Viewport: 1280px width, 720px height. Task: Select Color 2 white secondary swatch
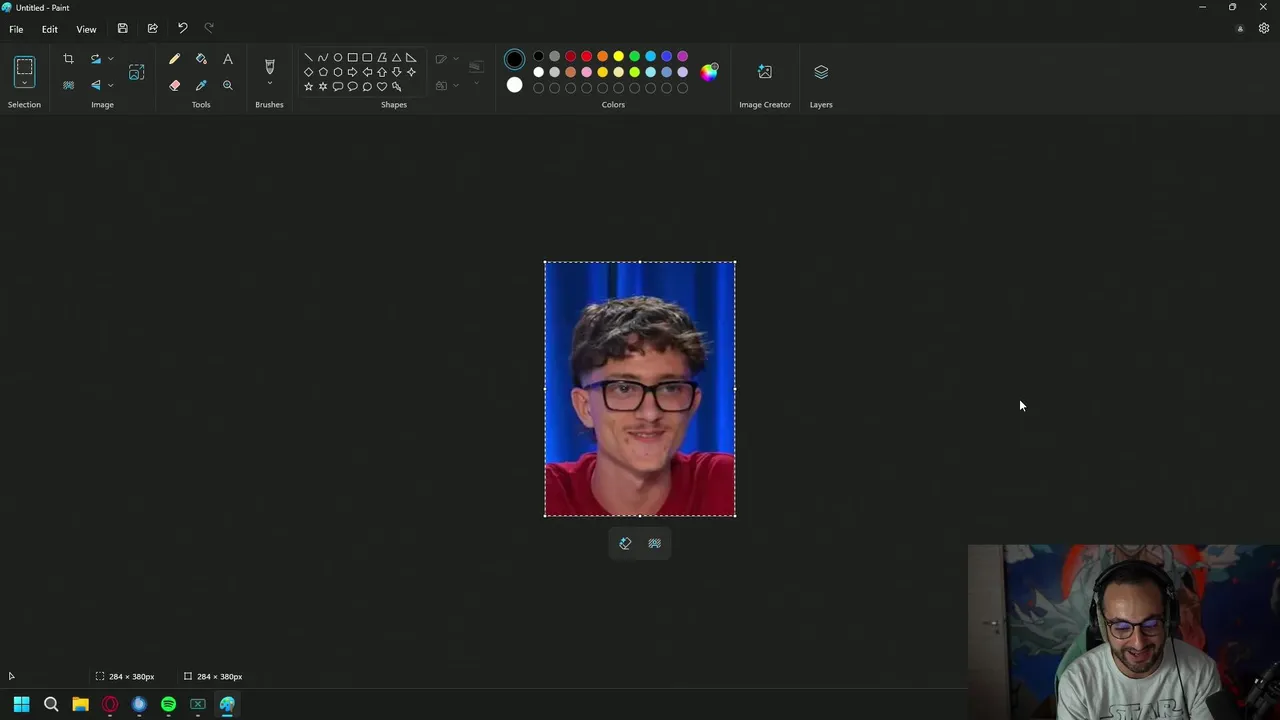point(514,85)
